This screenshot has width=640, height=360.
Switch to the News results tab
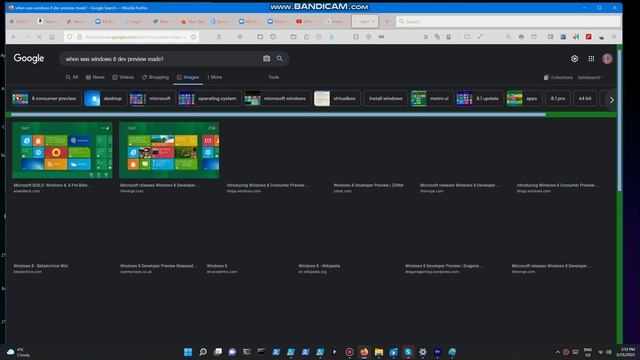[x=95, y=77]
